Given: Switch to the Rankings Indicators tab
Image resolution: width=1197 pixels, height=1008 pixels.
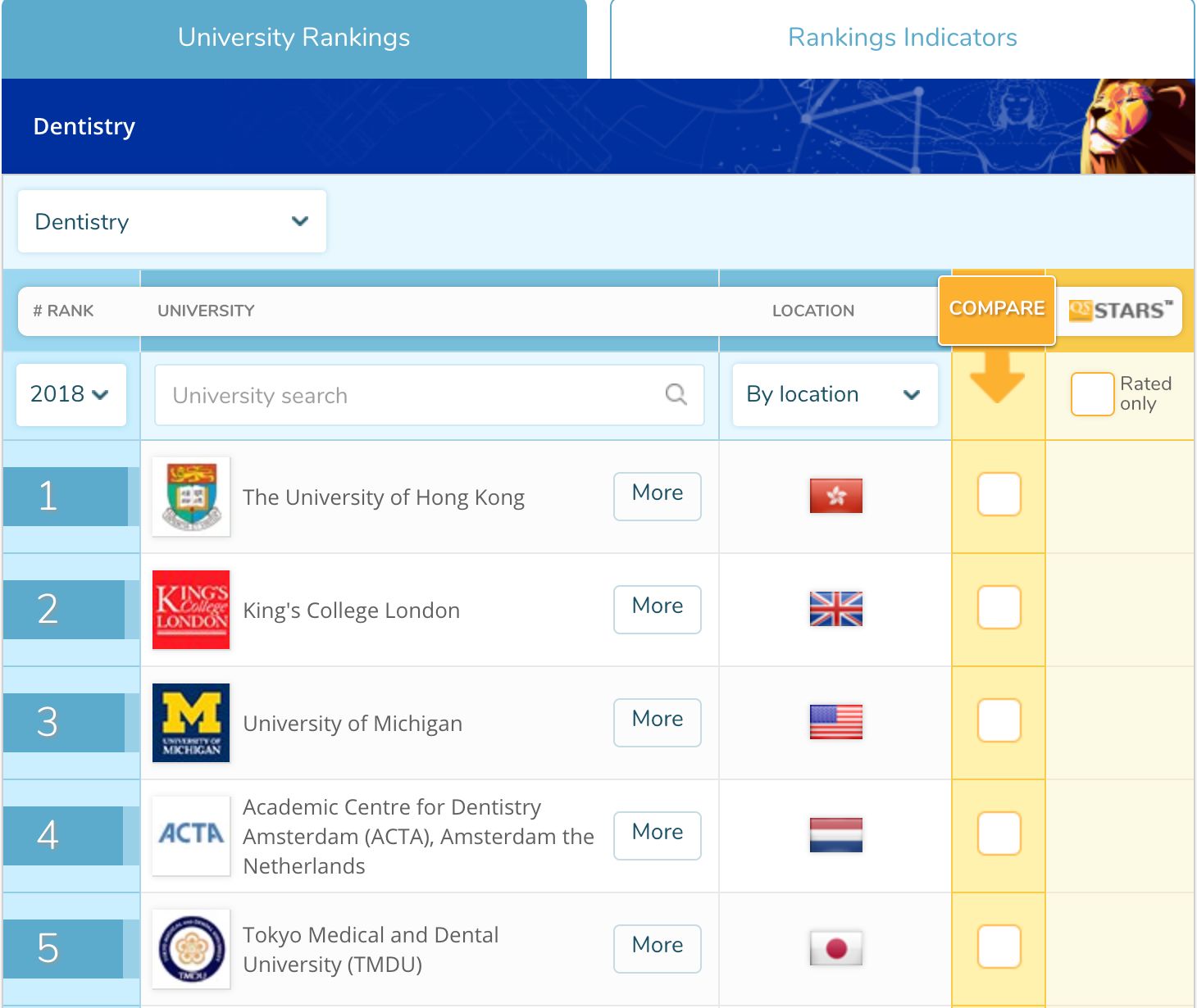Looking at the screenshot, I should point(902,39).
